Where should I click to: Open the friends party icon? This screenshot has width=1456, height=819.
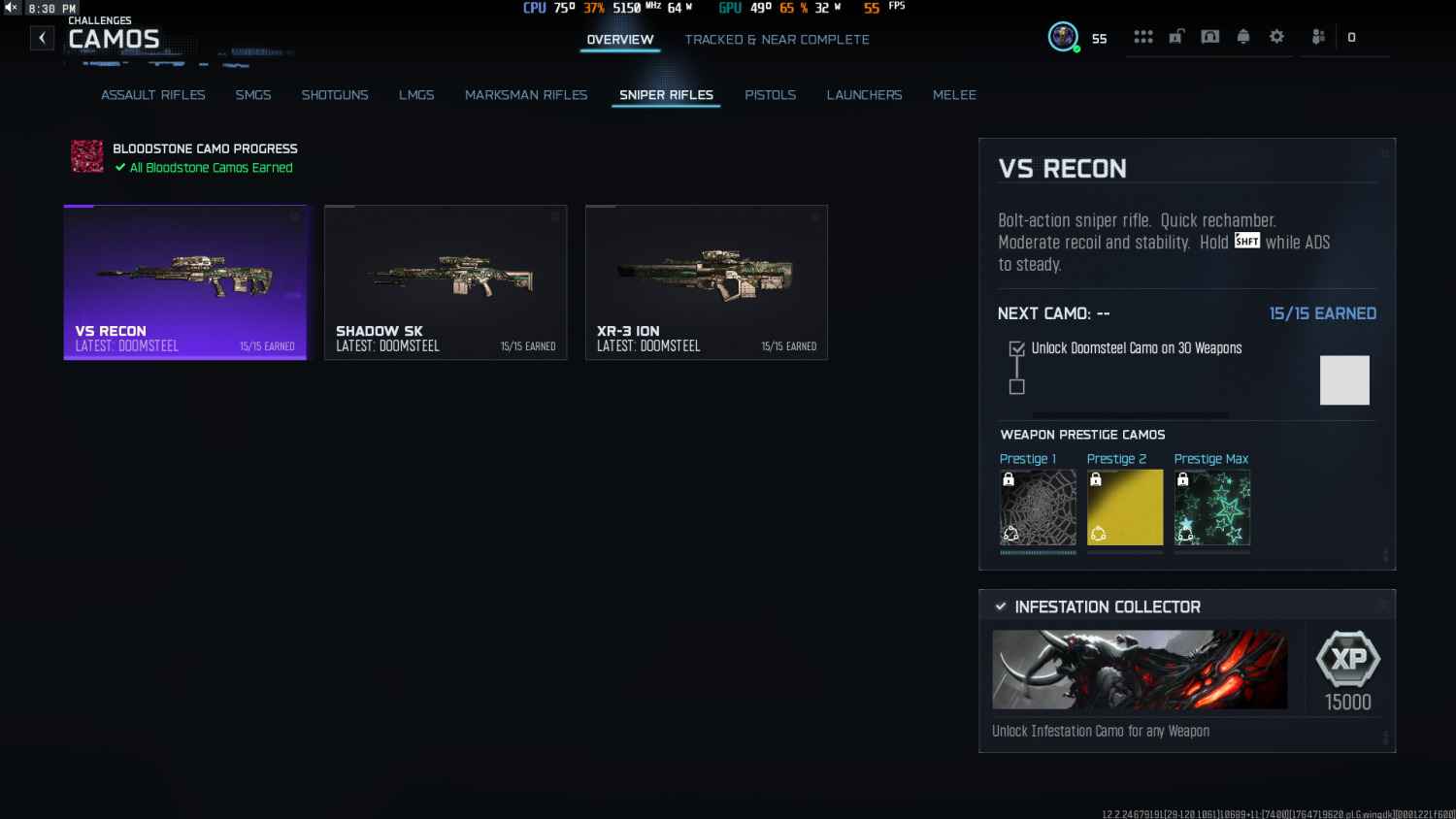pyautogui.click(x=1318, y=37)
